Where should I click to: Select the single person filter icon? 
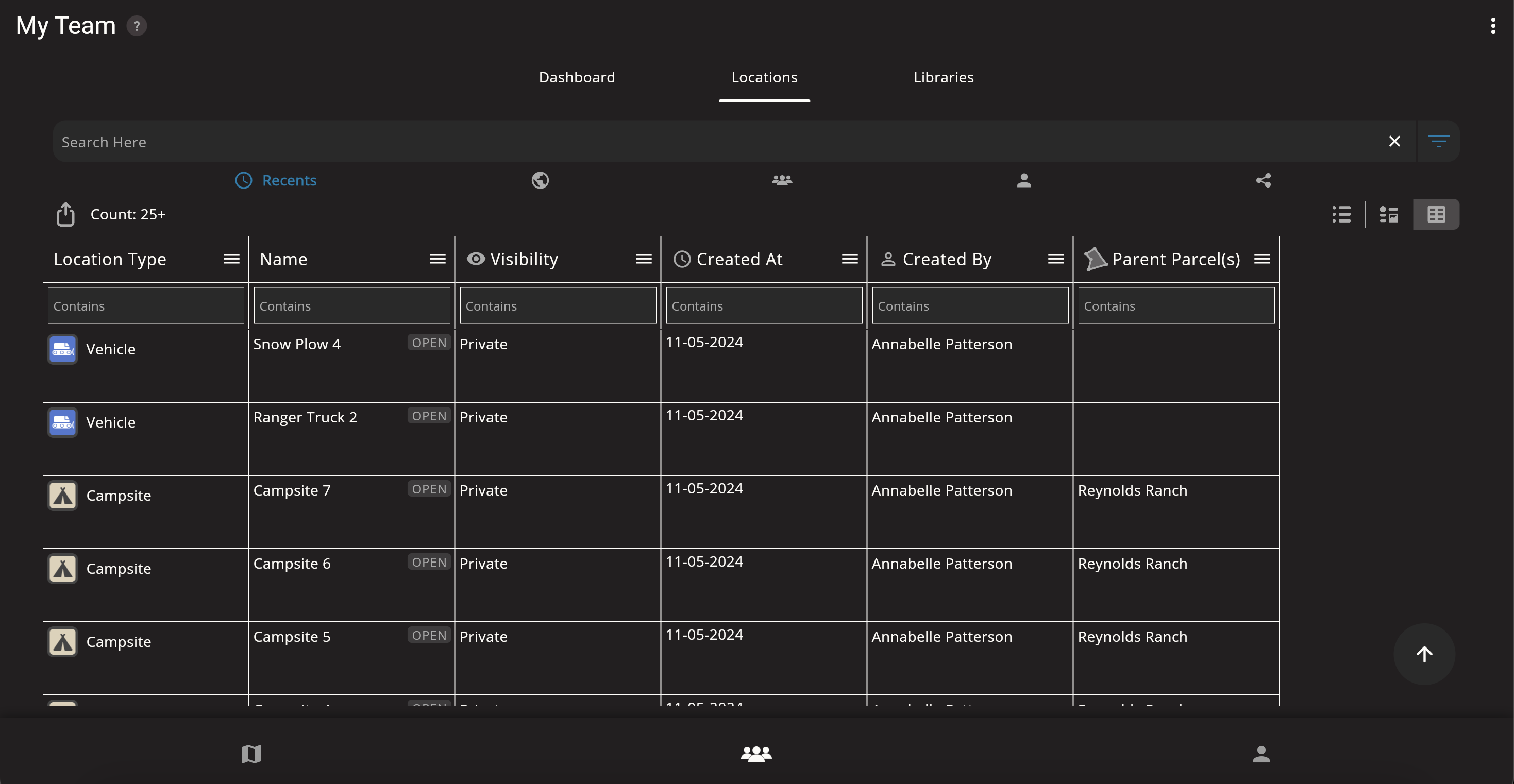point(1023,180)
